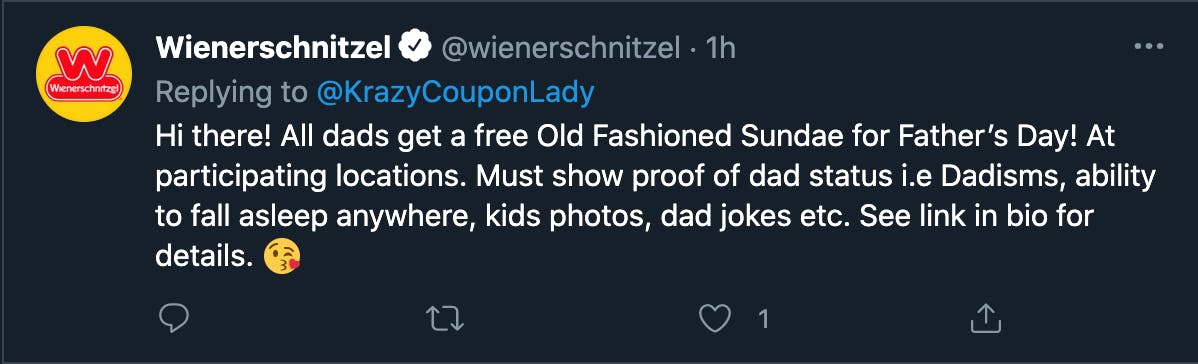Click the kissing face emoji
This screenshot has width=1198, height=364.
(282, 258)
